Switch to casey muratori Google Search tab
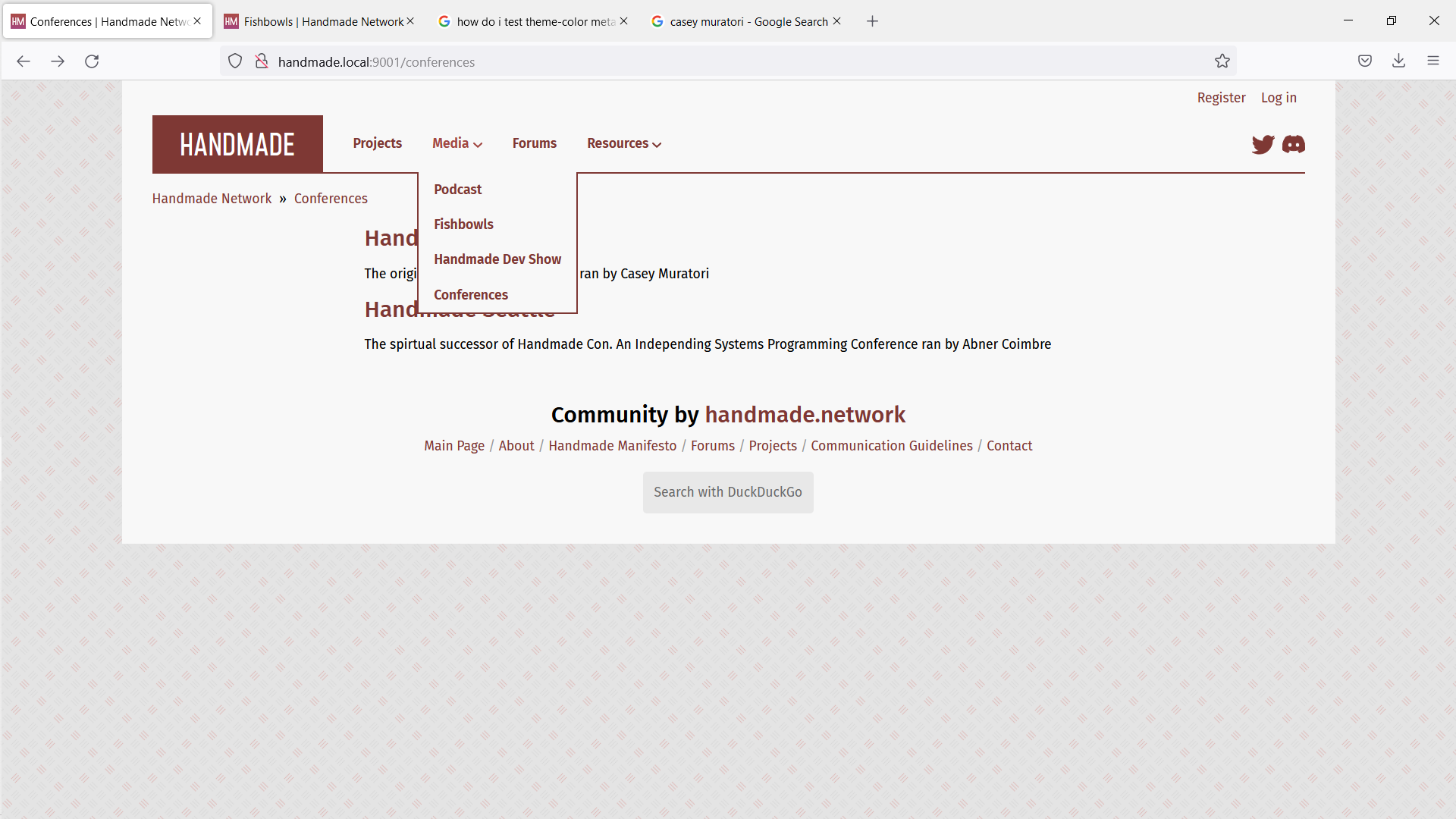1456x819 pixels. tap(745, 21)
